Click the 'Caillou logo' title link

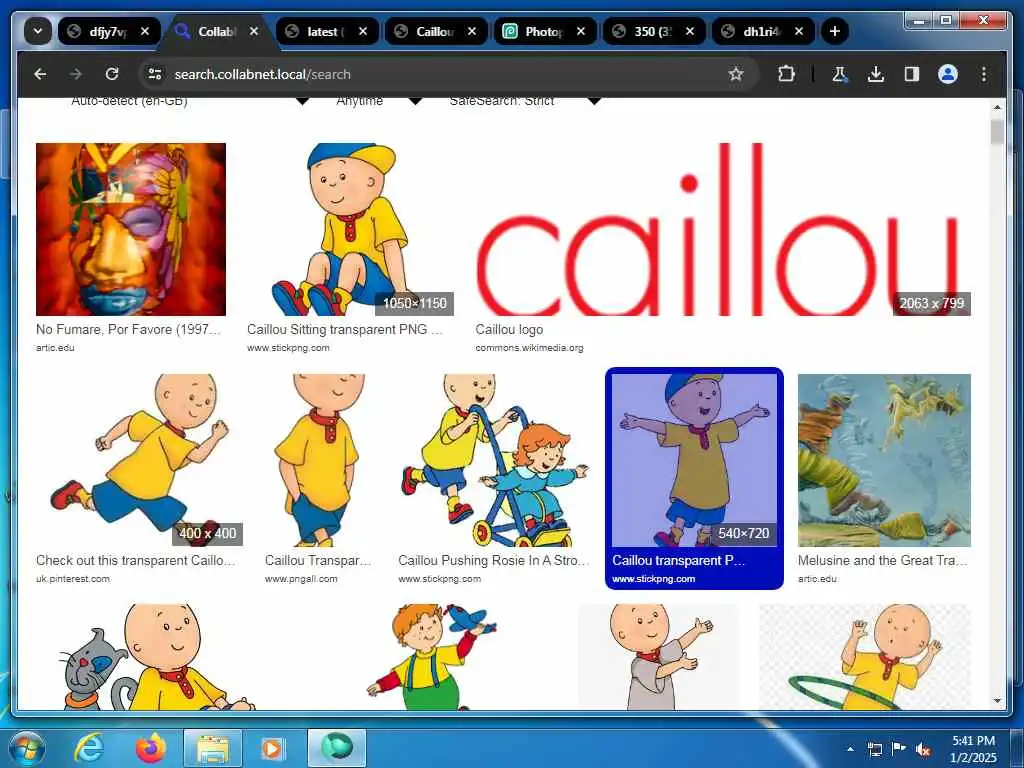509,329
